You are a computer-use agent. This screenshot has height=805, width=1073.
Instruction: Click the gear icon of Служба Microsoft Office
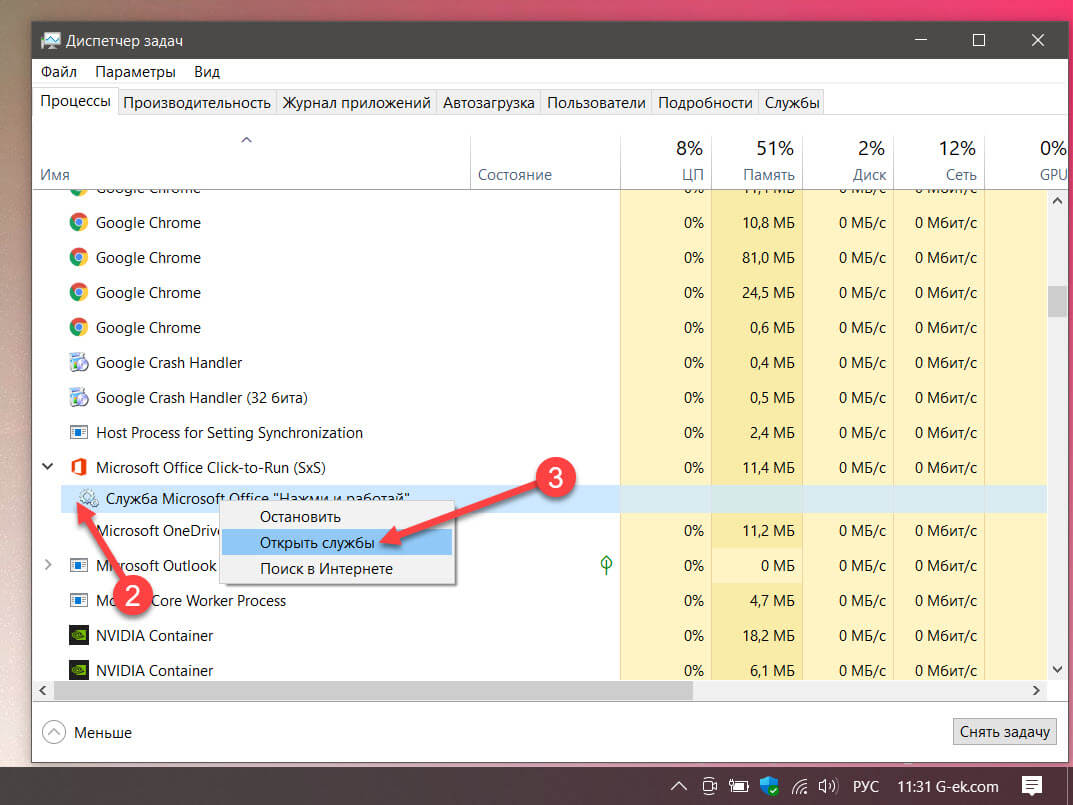click(88, 498)
